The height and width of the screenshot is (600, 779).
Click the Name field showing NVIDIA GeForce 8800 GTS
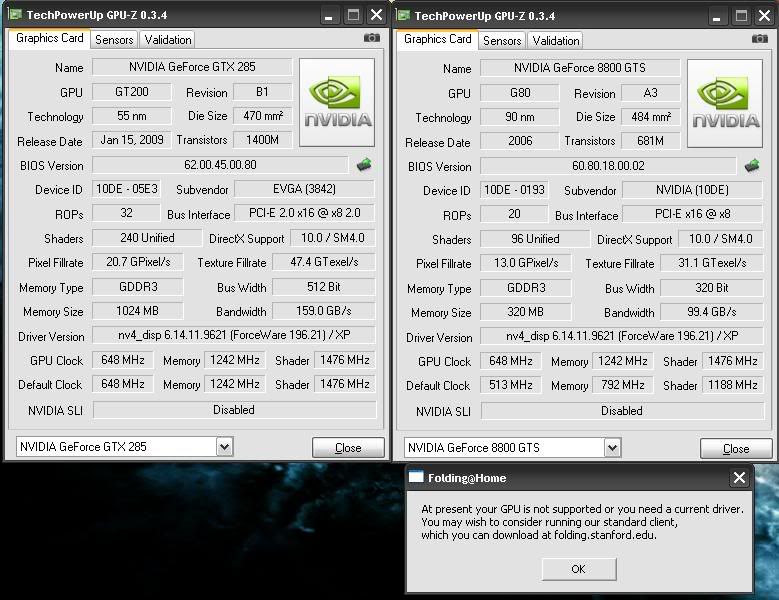(x=580, y=68)
